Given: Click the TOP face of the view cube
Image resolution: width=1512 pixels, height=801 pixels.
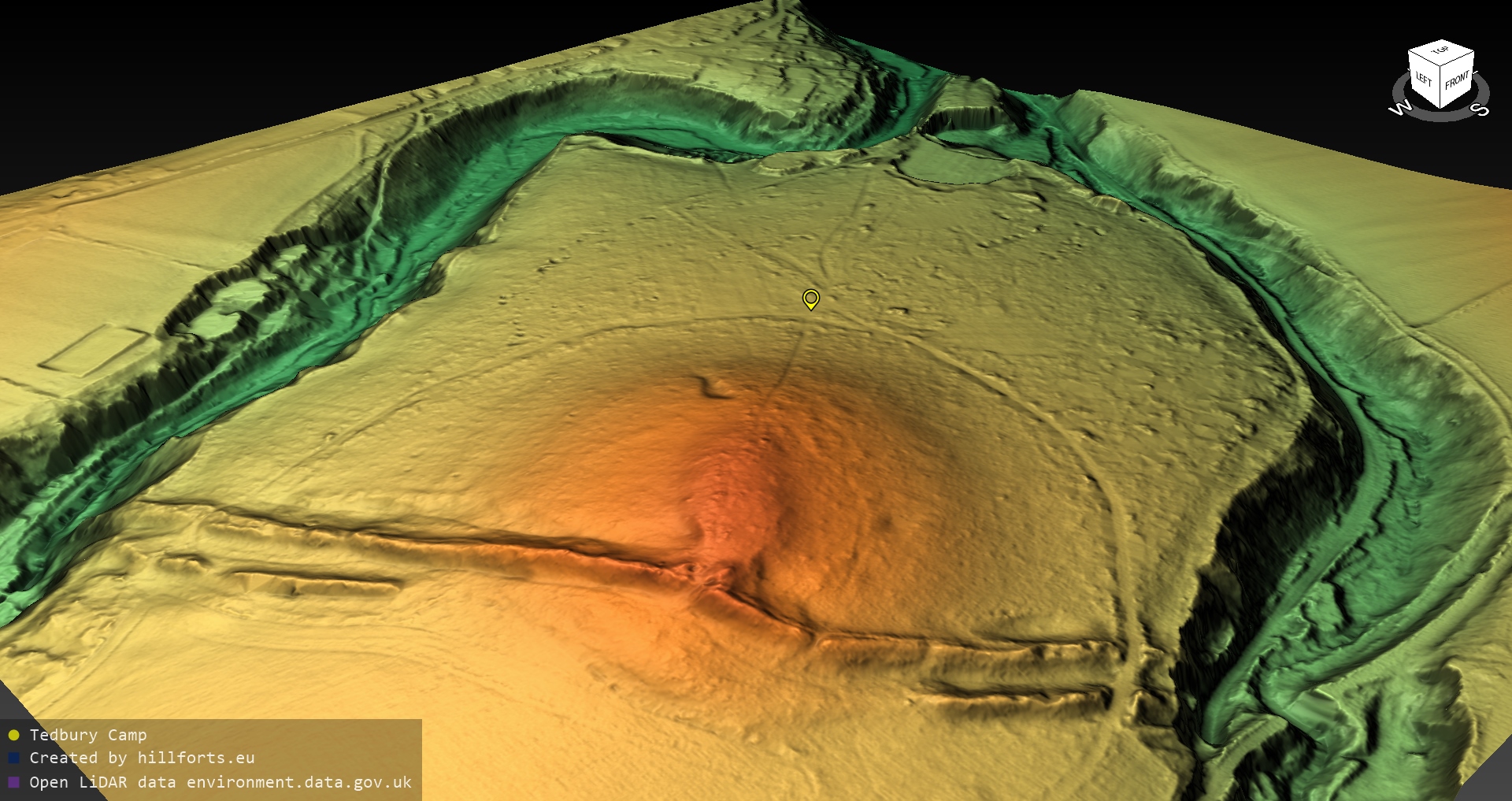Looking at the screenshot, I should [x=1441, y=51].
